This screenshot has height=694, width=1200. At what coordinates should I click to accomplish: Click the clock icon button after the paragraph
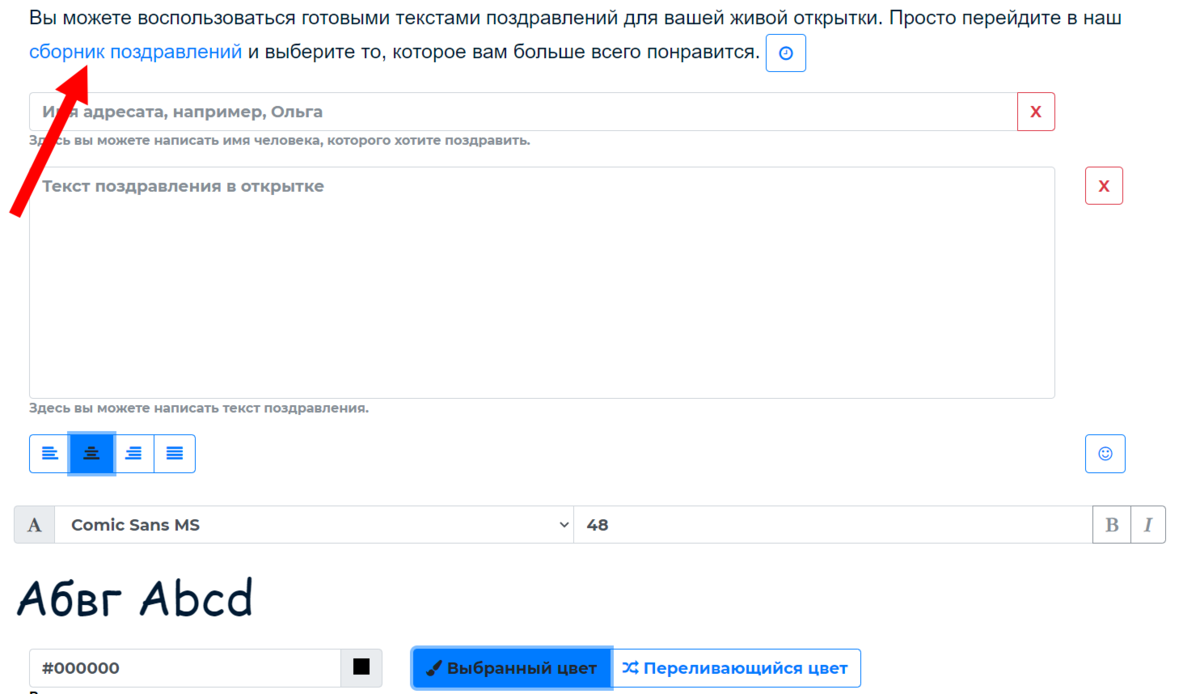click(x=786, y=54)
